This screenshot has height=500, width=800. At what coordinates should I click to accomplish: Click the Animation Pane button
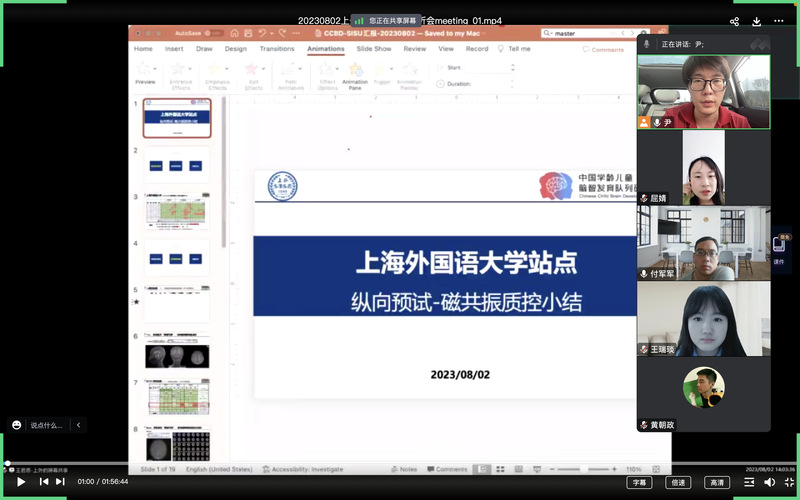point(355,74)
